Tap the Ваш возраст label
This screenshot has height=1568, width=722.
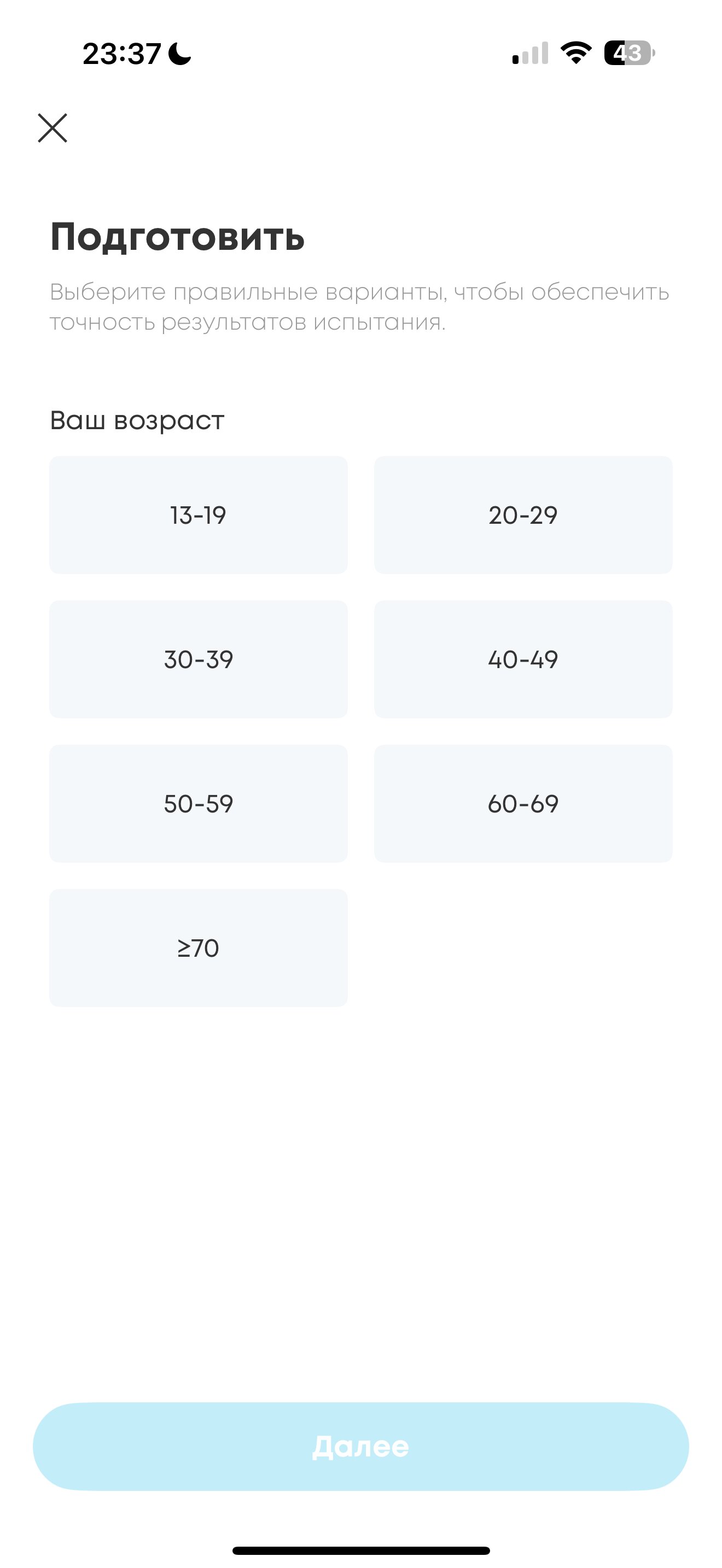pyautogui.click(x=137, y=420)
